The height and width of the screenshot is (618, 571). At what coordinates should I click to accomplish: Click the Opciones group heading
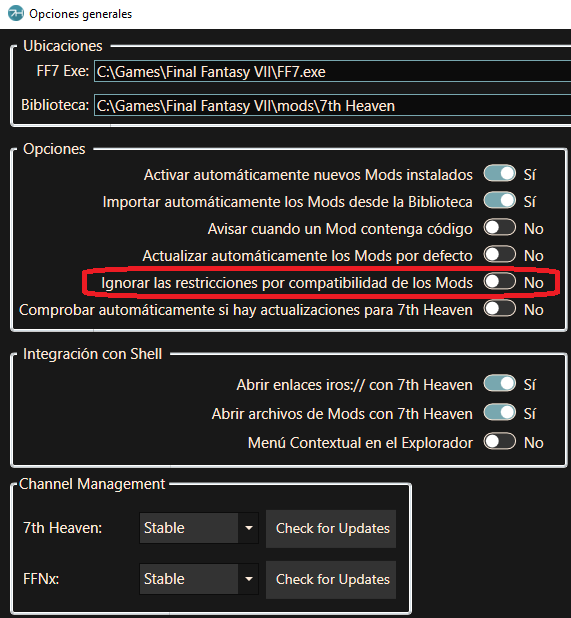(x=54, y=149)
